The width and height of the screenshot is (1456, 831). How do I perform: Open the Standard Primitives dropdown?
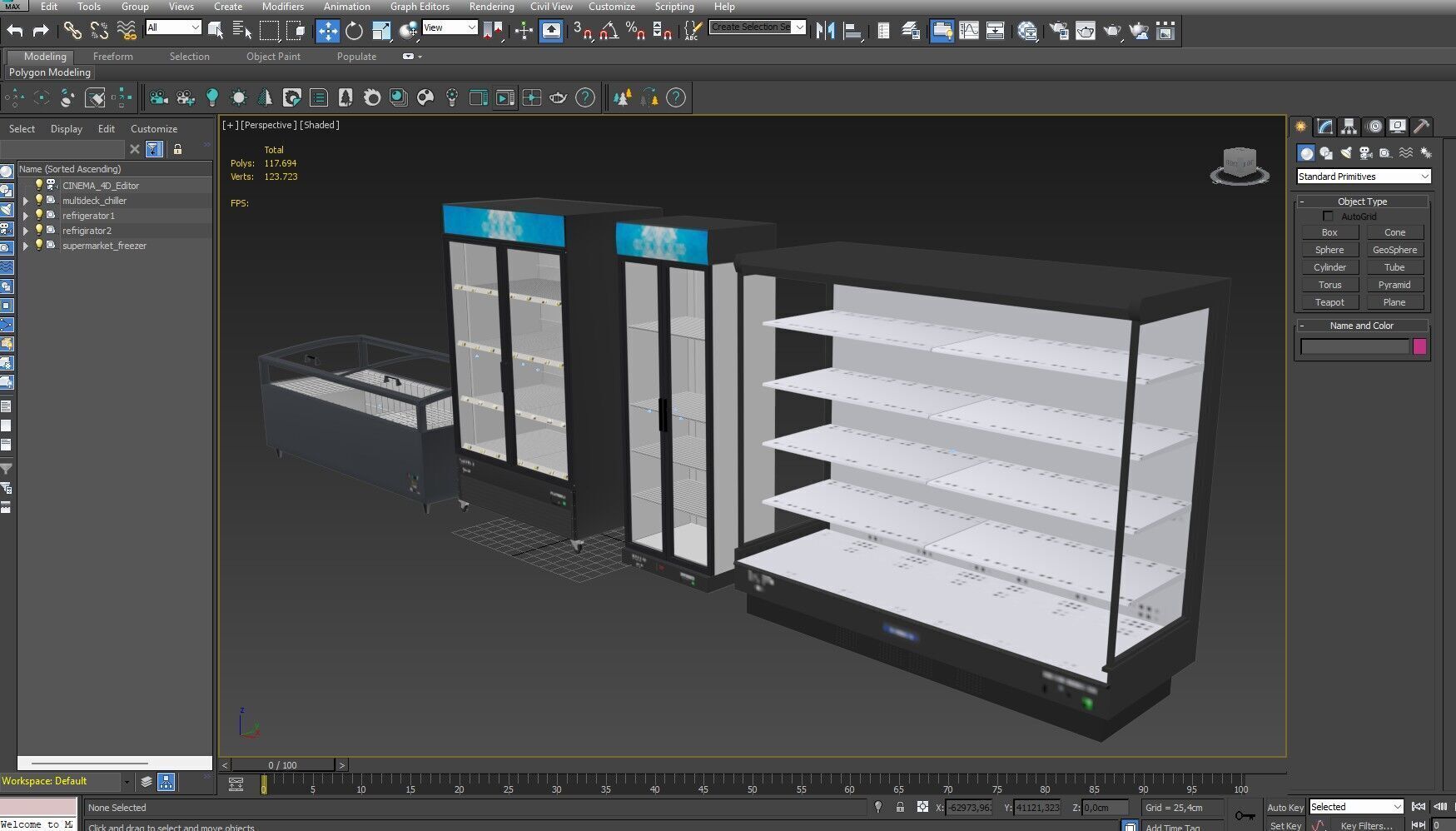click(1363, 177)
